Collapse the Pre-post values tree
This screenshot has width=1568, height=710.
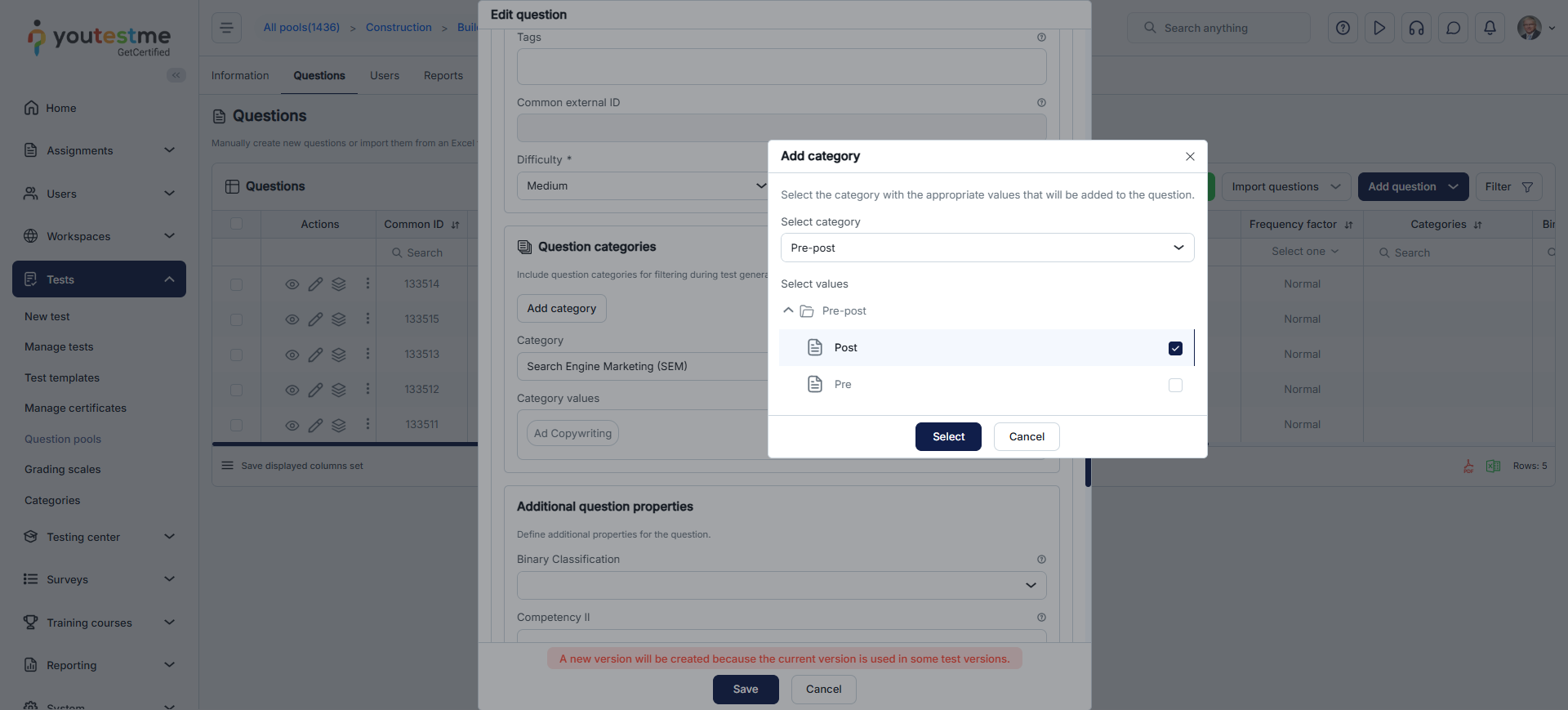point(788,310)
